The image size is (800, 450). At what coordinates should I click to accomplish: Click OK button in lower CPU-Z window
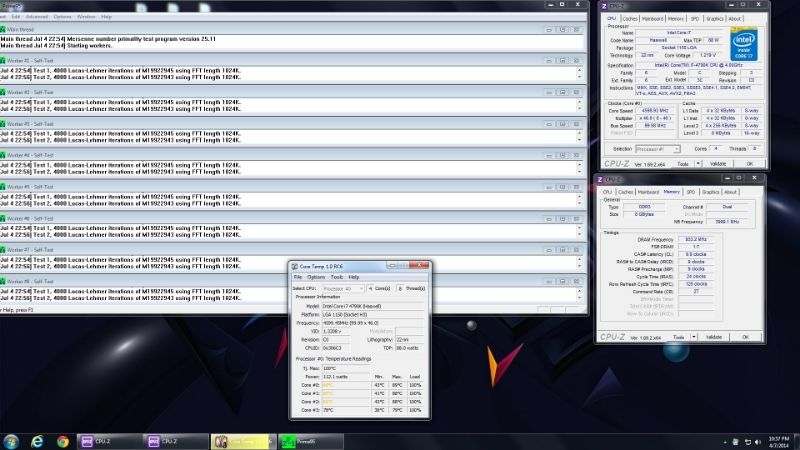pos(745,337)
